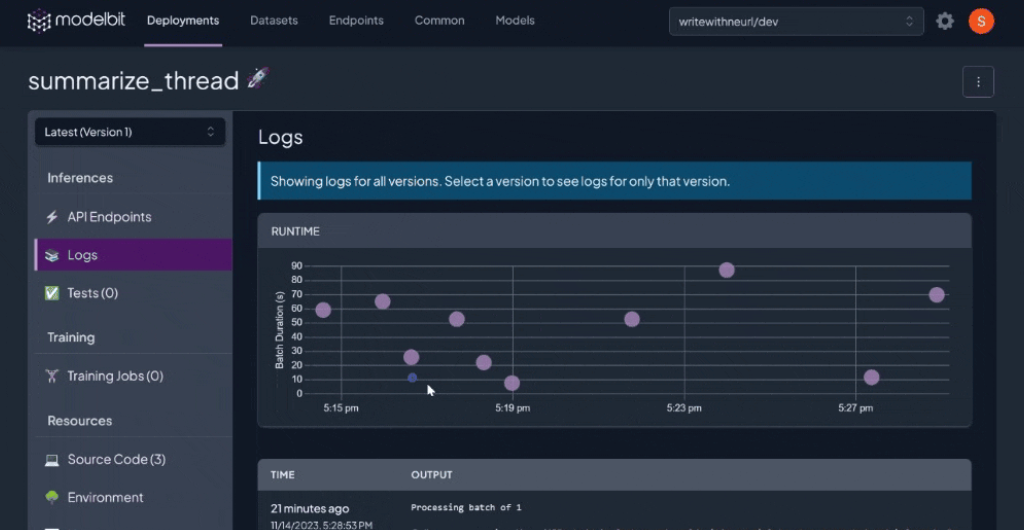Select Logs in the sidebar
This screenshot has height=530, width=1024.
tap(133, 255)
